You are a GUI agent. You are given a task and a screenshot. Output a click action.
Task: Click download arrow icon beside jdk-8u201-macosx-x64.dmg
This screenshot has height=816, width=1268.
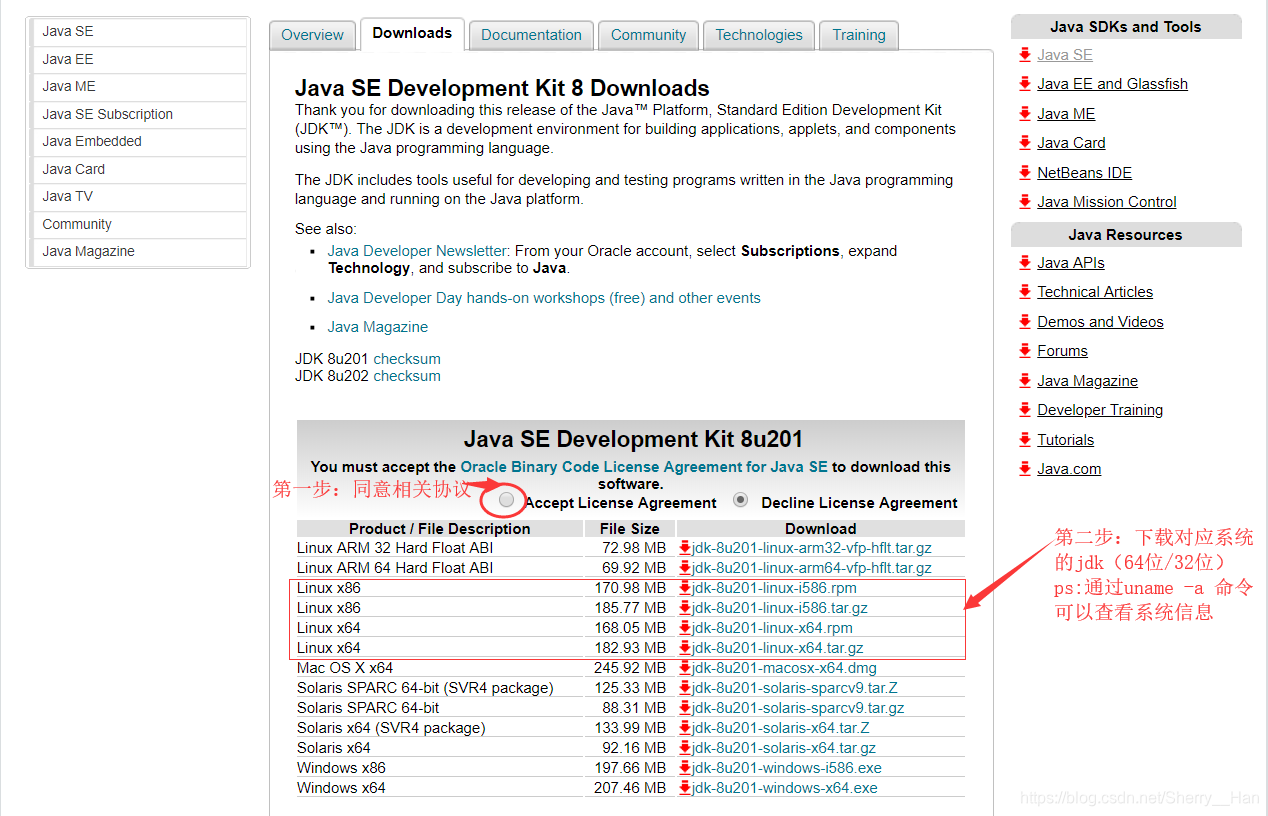pos(685,668)
